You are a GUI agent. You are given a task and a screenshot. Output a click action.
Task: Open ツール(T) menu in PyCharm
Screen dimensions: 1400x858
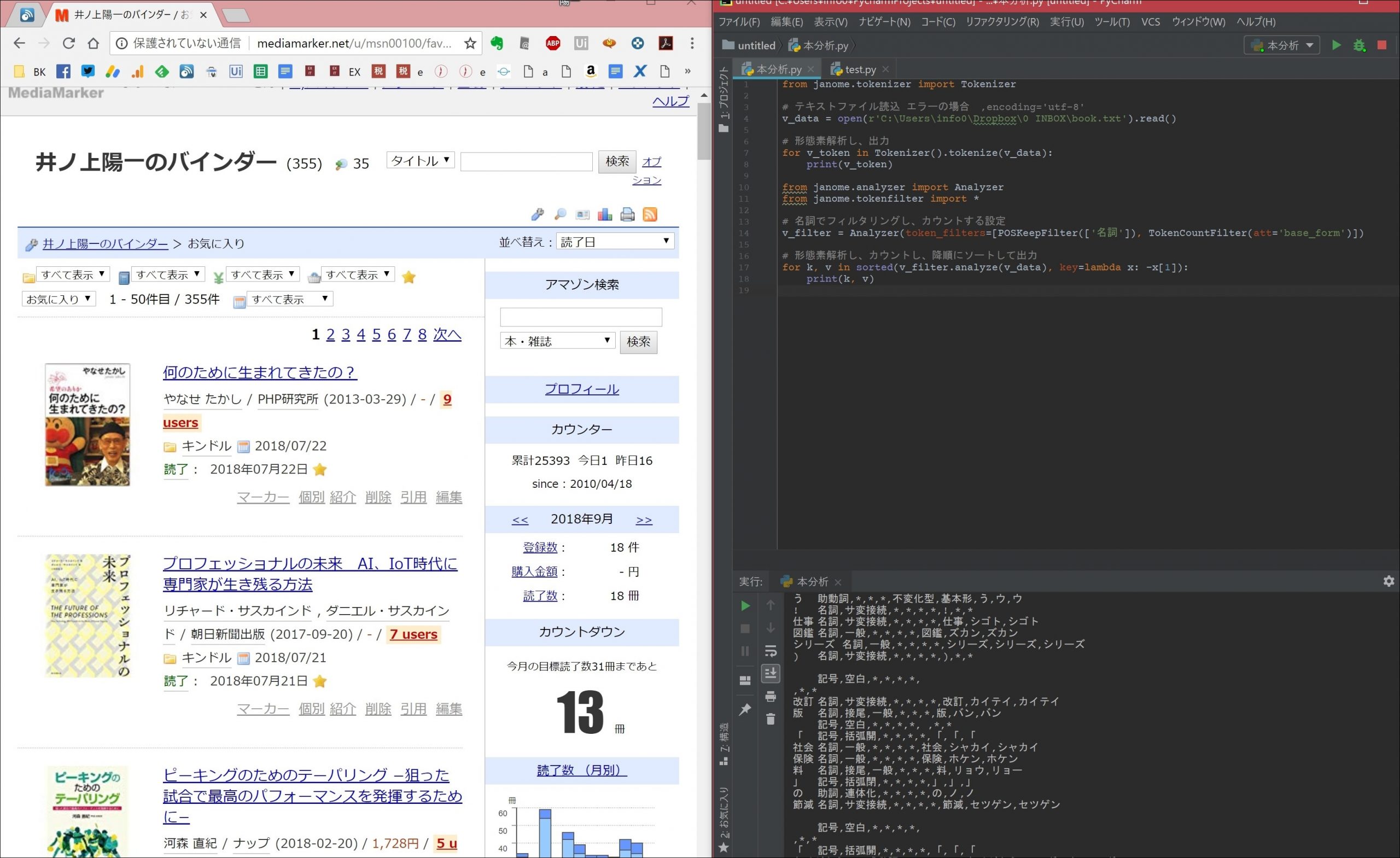tap(1112, 21)
